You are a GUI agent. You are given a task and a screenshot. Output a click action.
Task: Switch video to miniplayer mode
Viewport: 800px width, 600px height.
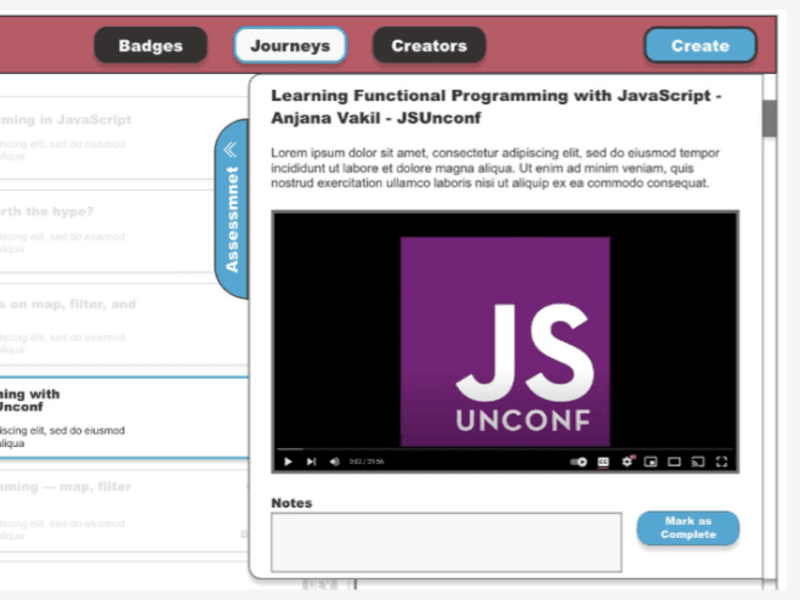pos(651,462)
